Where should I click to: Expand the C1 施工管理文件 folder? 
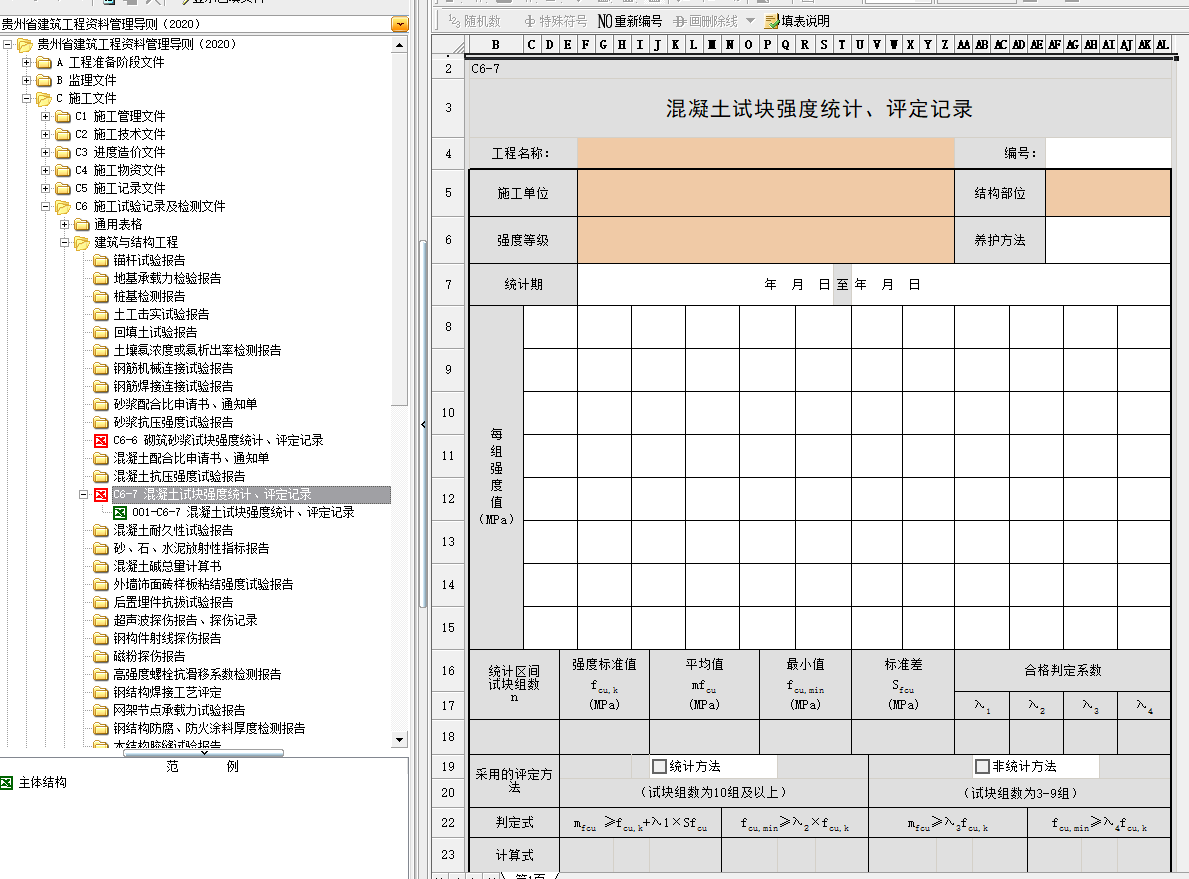click(45, 117)
